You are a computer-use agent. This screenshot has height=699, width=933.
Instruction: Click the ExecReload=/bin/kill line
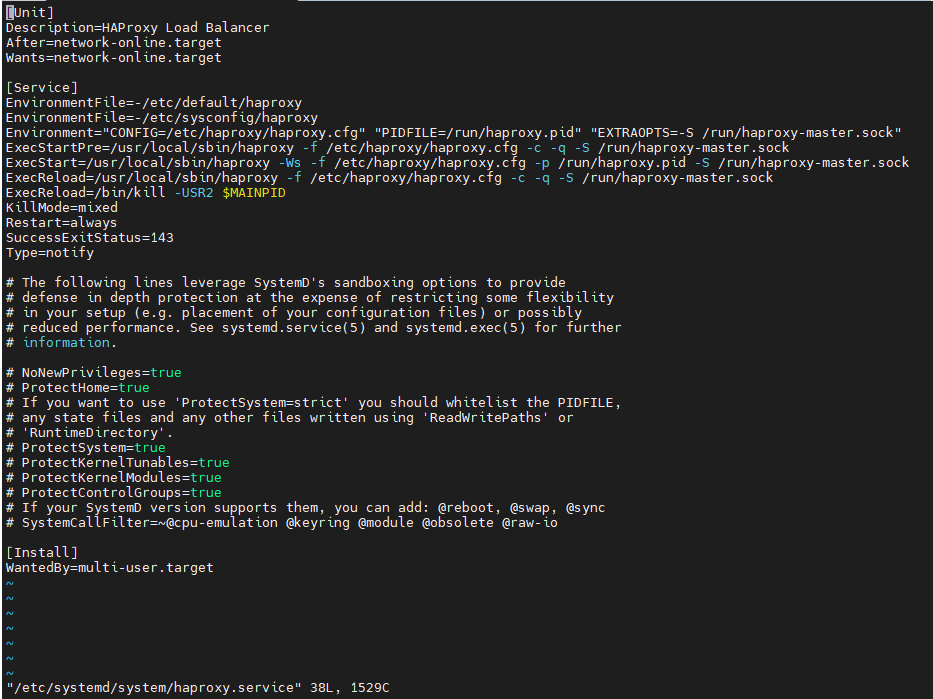[146, 193]
